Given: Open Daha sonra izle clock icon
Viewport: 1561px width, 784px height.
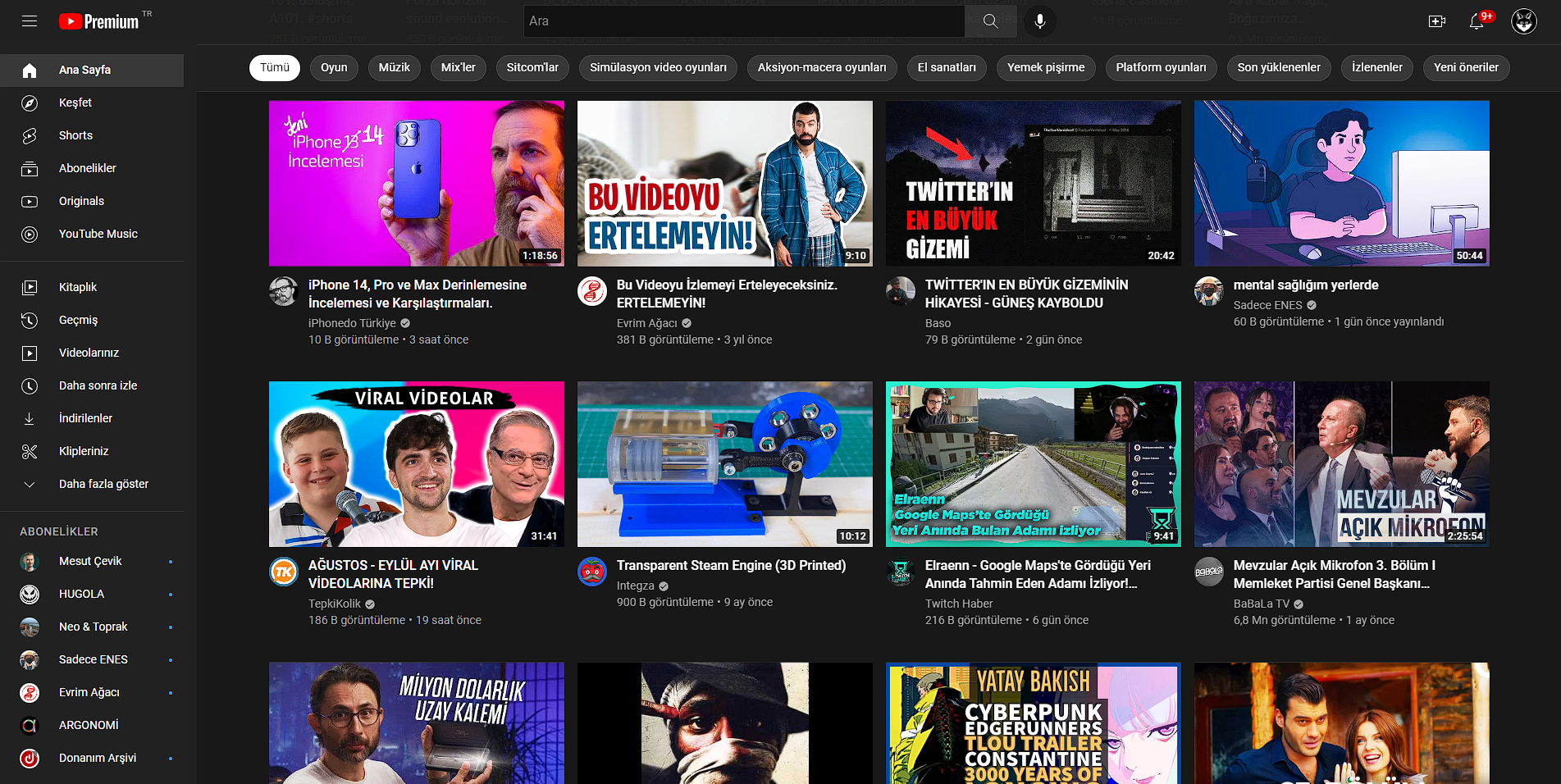Looking at the screenshot, I should (30, 386).
